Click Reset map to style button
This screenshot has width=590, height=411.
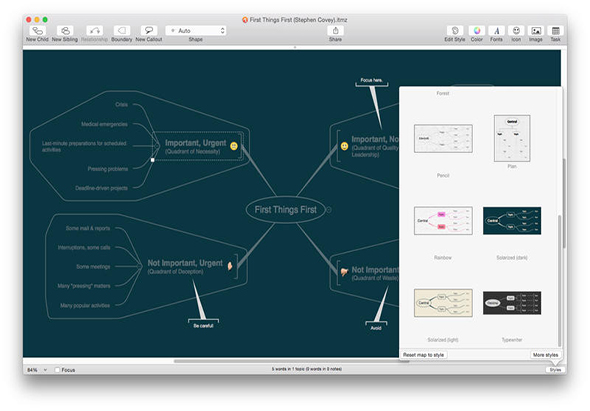point(423,355)
